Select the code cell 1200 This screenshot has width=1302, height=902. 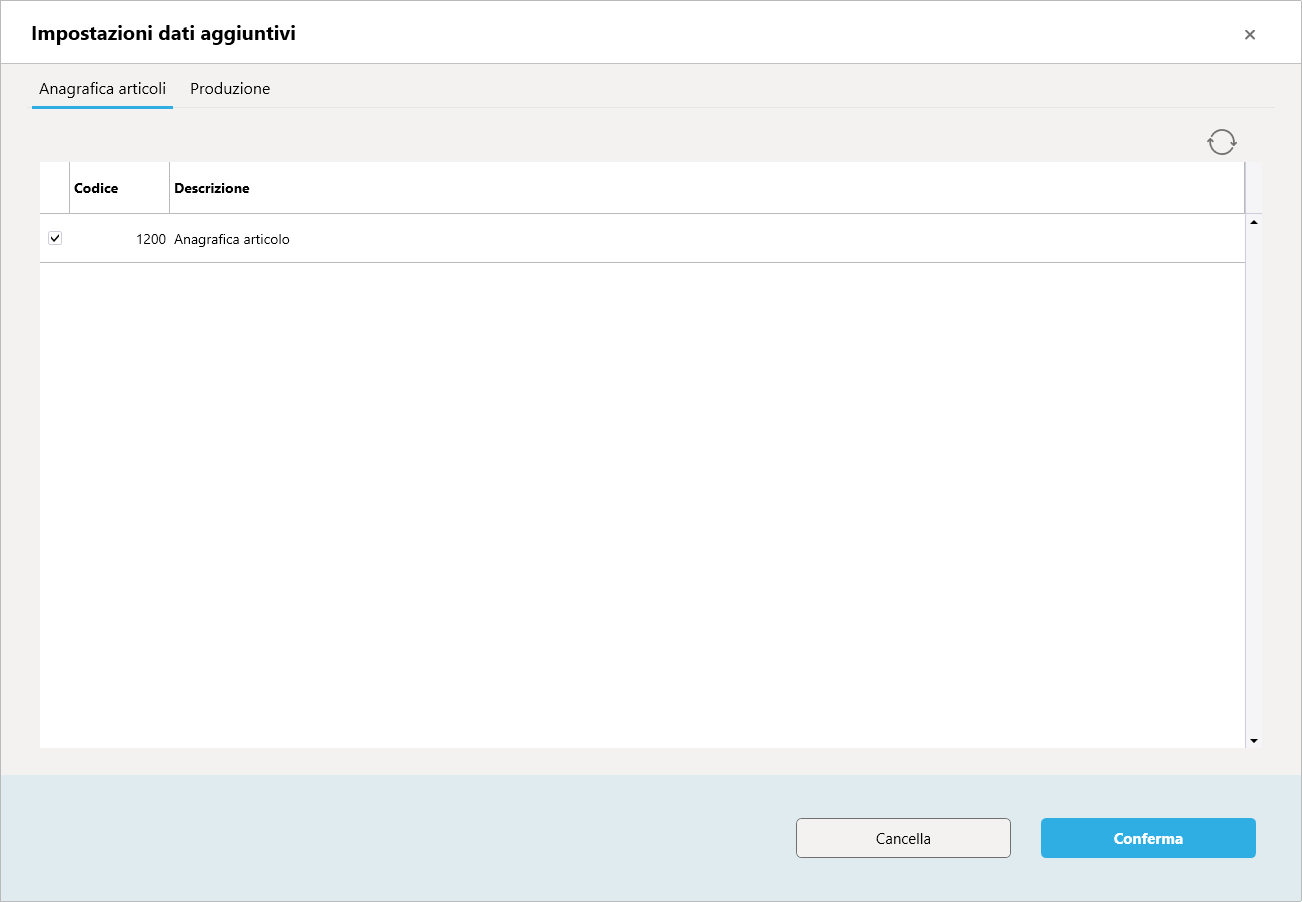coord(120,239)
